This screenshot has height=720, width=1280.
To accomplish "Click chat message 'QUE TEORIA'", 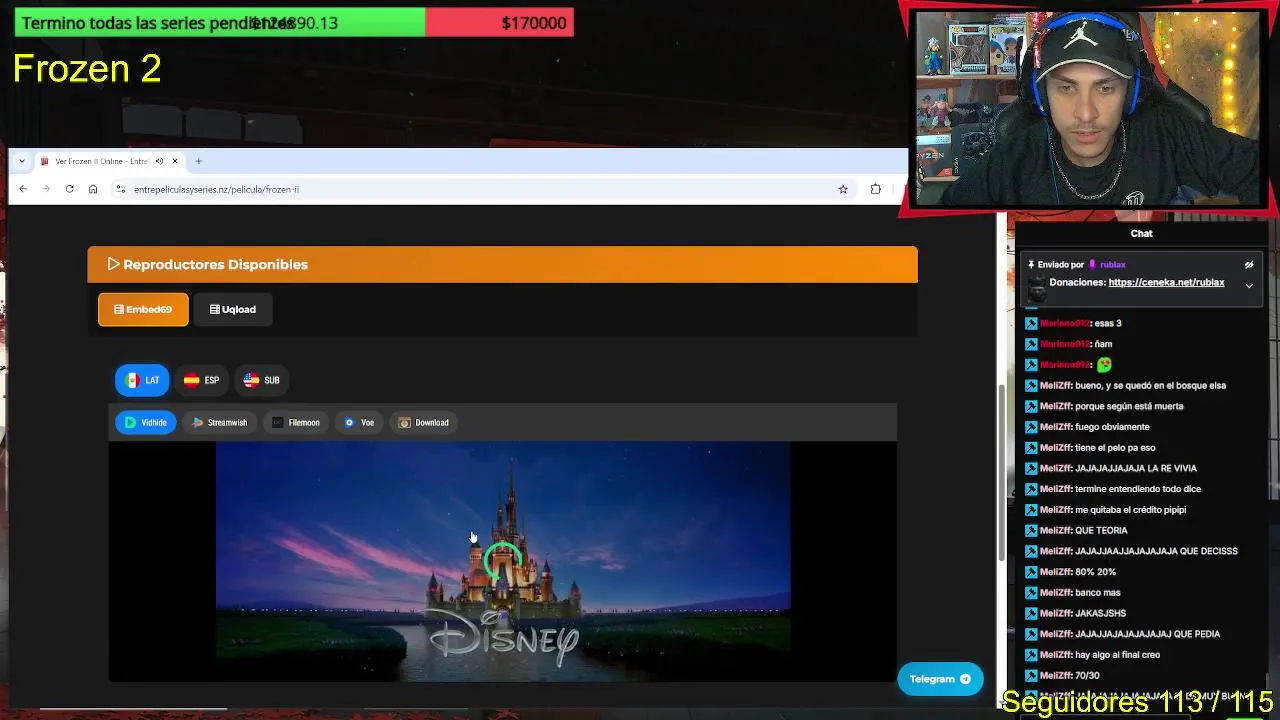I will pos(1101,531).
